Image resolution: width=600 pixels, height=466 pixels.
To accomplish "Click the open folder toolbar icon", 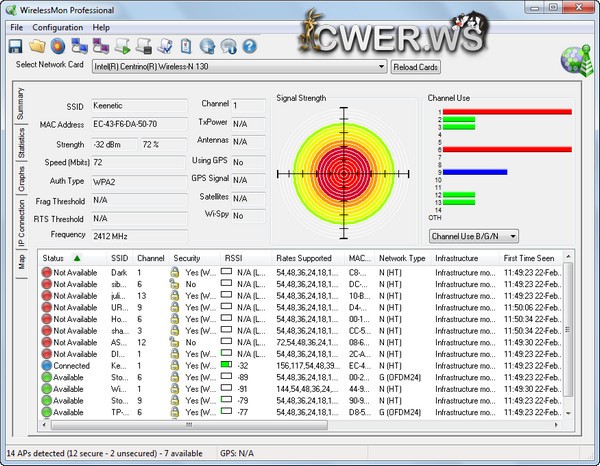I will [x=37, y=46].
